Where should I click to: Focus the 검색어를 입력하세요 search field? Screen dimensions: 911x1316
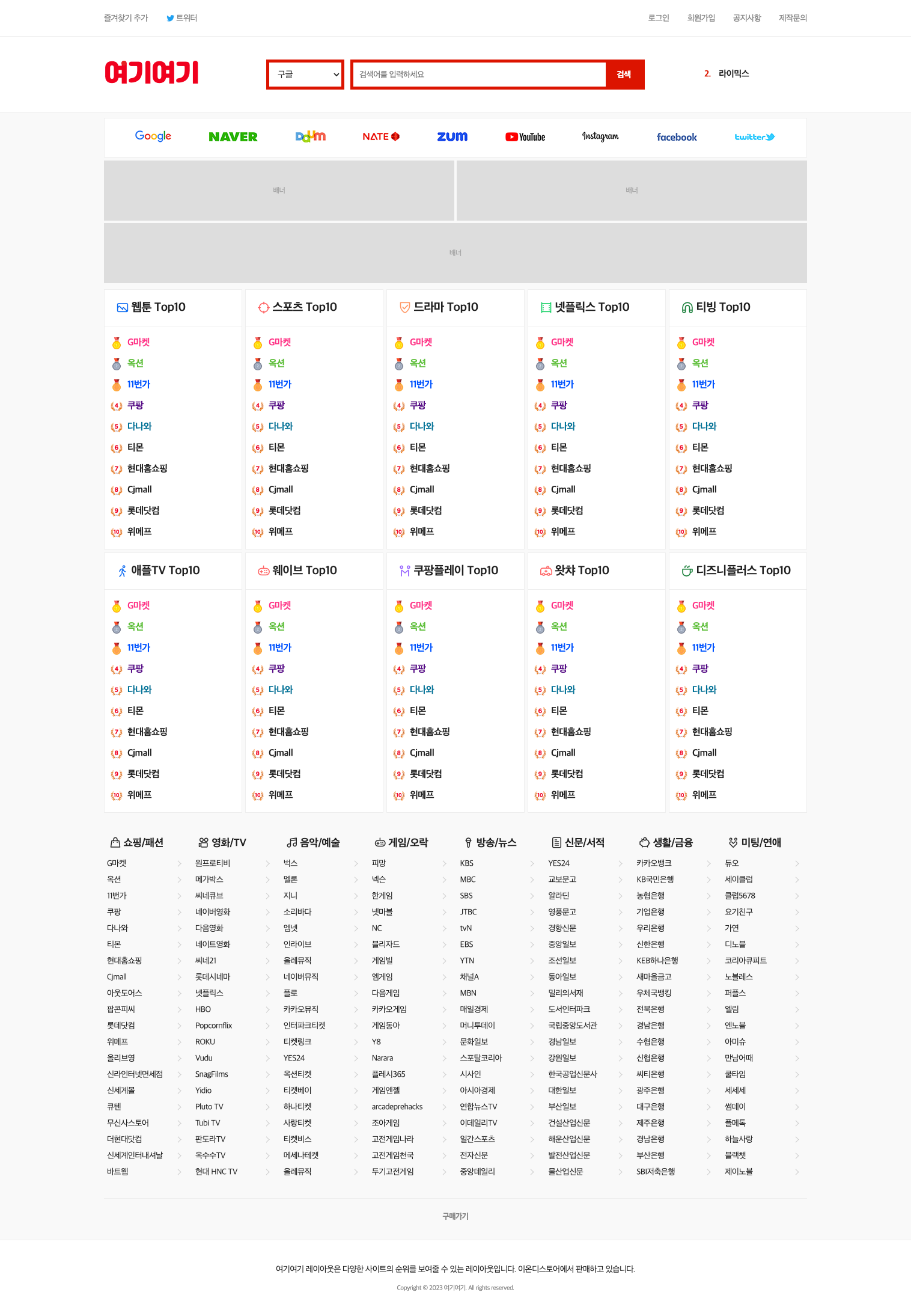click(480, 75)
